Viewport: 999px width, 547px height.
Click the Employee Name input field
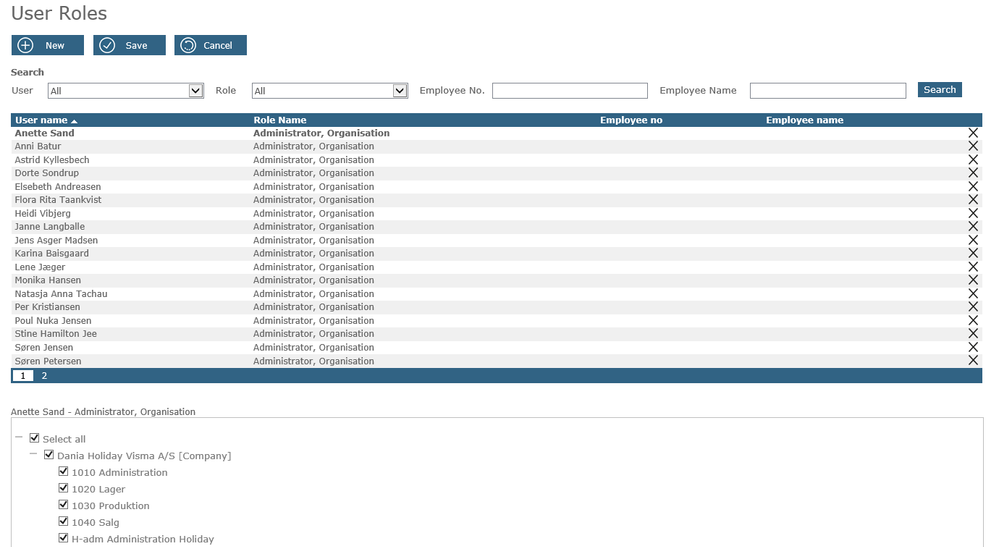[828, 90]
